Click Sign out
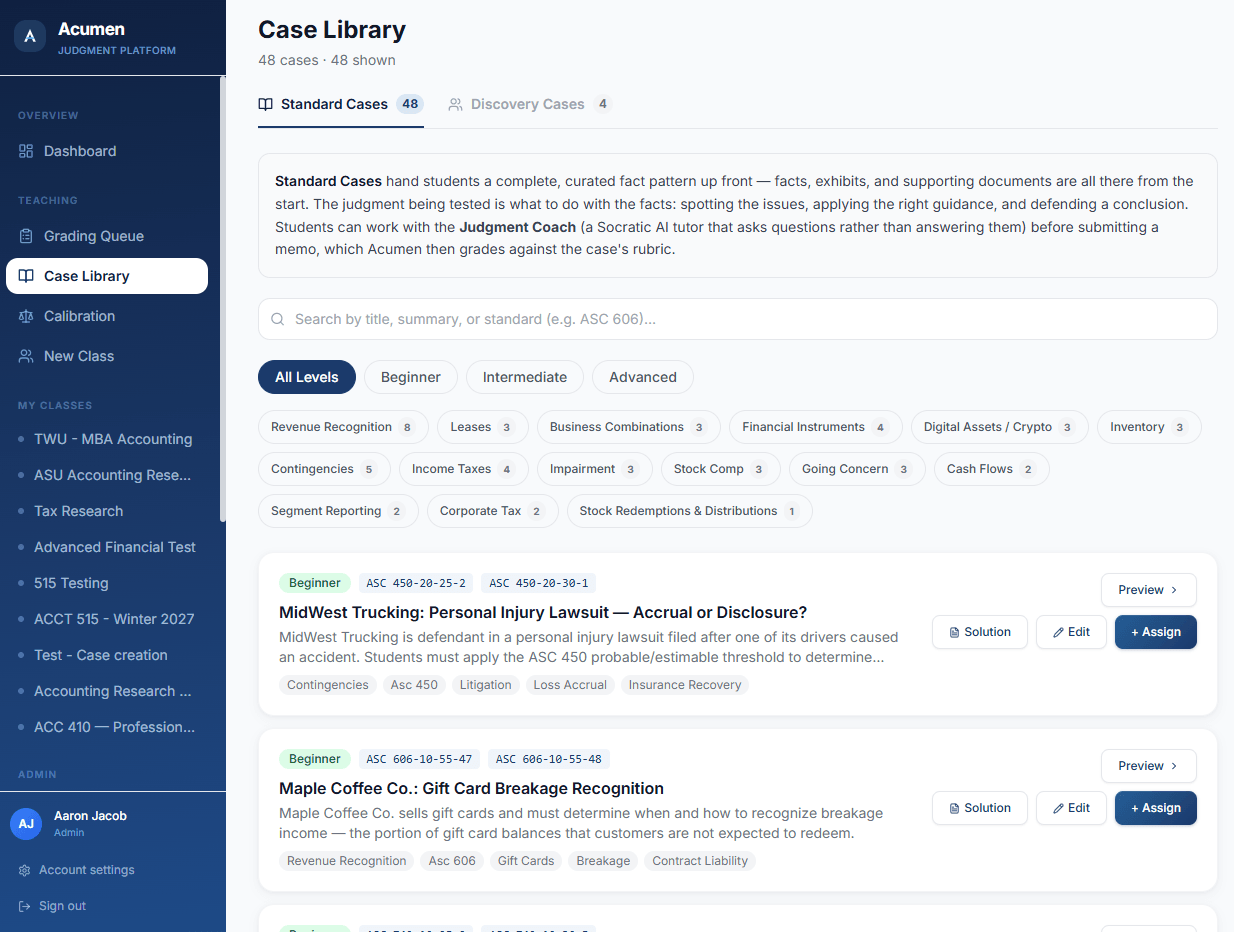Viewport: 1234px width, 932px height. point(53,906)
